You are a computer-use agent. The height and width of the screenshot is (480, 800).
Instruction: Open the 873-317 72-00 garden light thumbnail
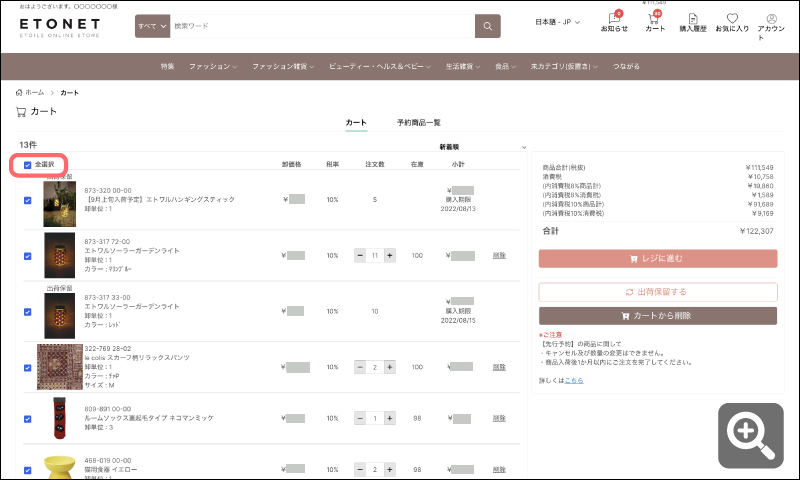pyautogui.click(x=59, y=256)
